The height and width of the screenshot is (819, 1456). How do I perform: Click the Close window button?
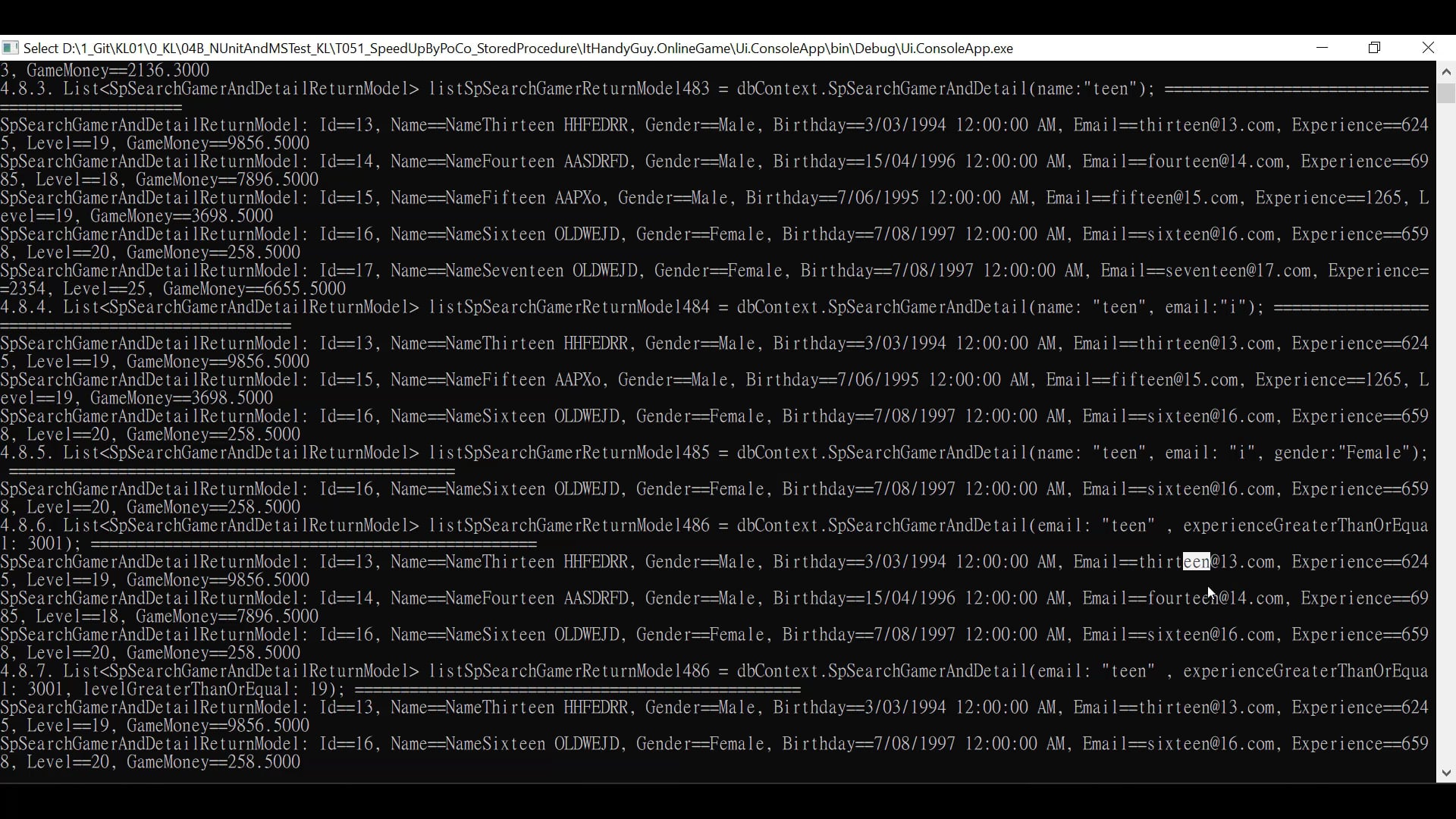pos(1429,48)
